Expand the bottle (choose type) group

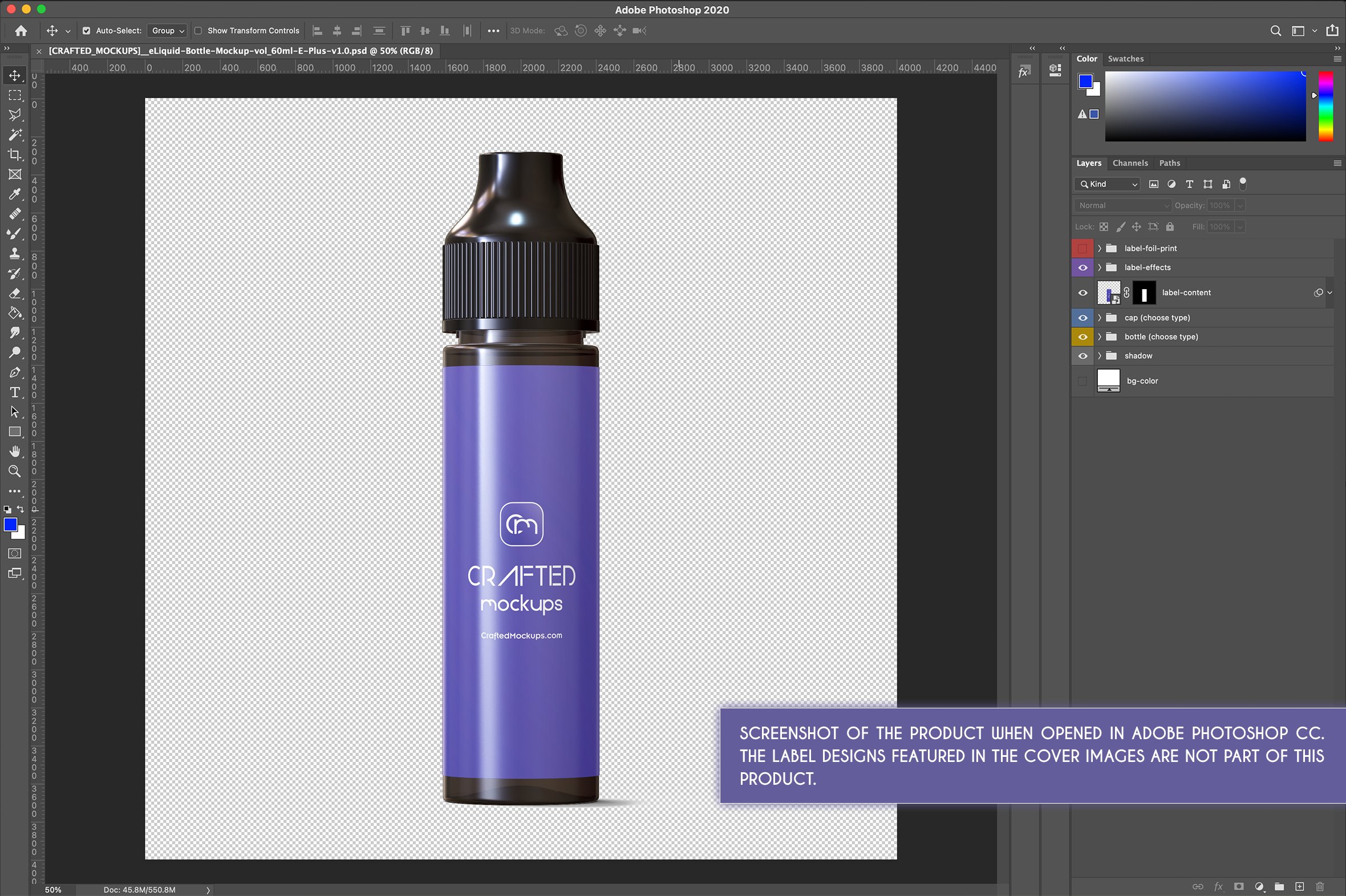click(1099, 336)
